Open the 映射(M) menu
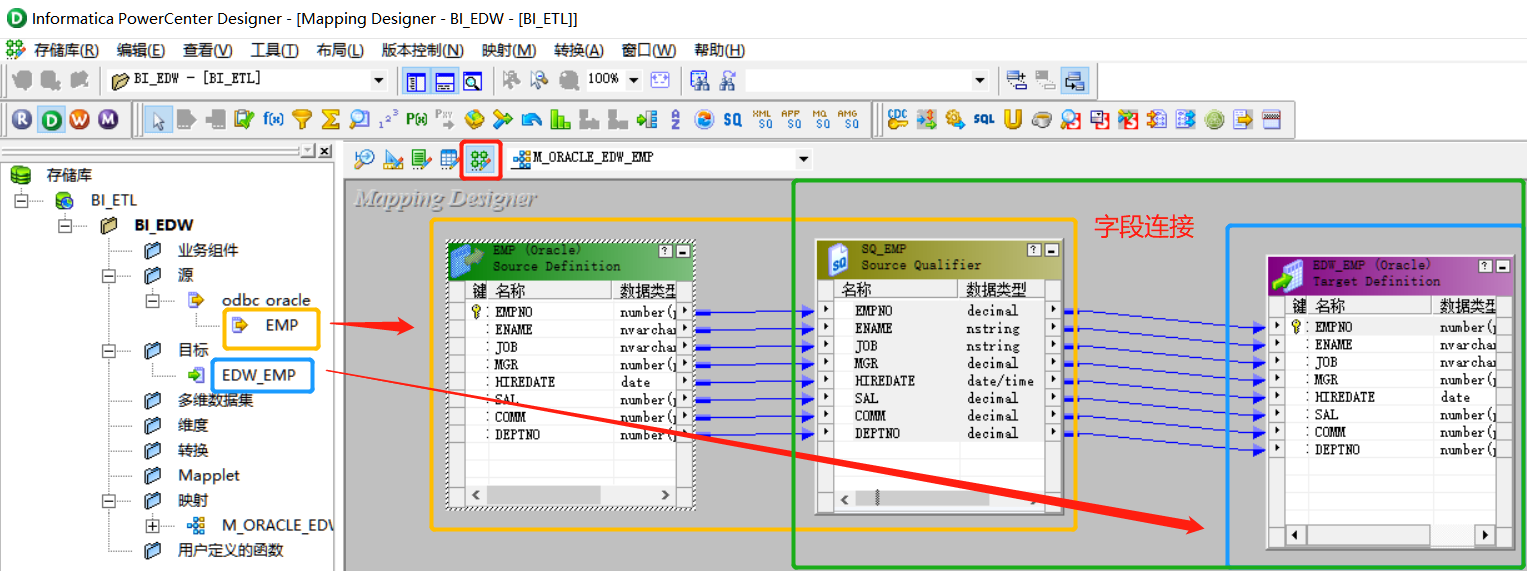The image size is (1527, 571). point(509,50)
